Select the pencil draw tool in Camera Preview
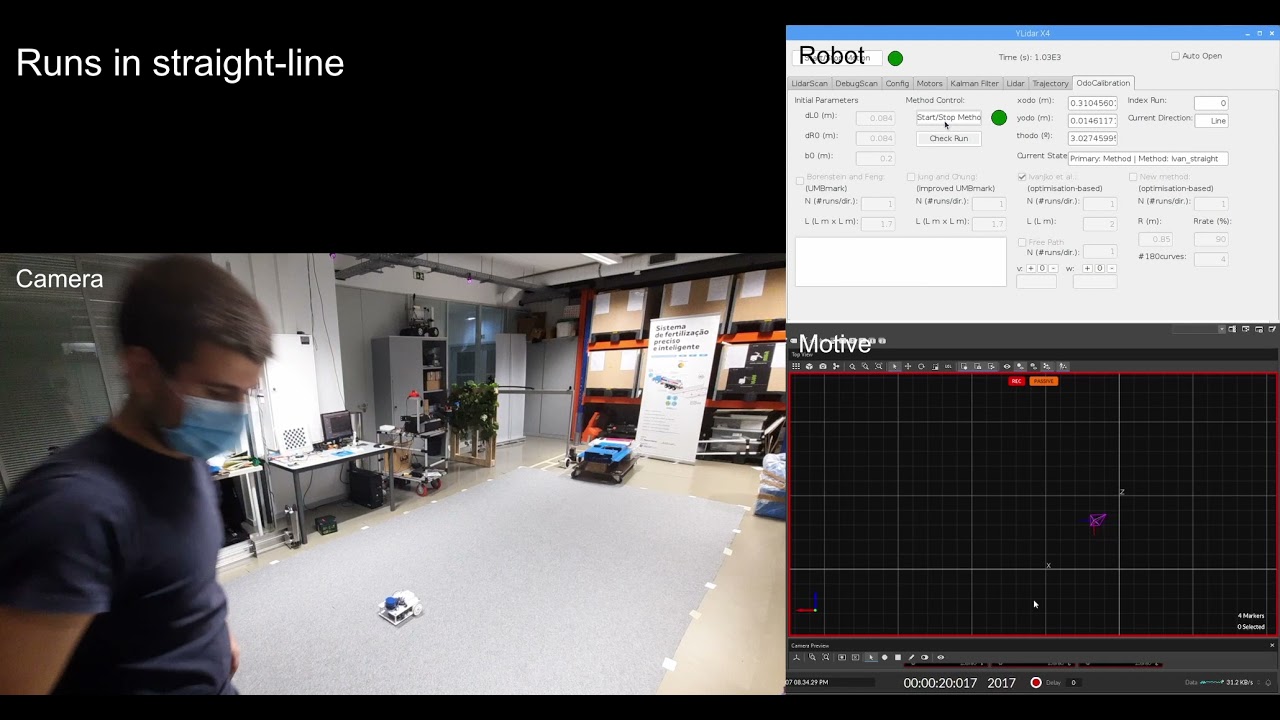 [x=911, y=657]
